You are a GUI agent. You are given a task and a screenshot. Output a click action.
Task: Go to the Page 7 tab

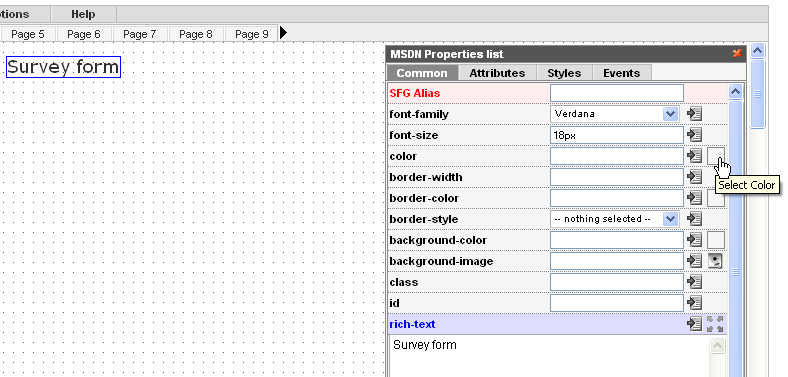point(140,34)
